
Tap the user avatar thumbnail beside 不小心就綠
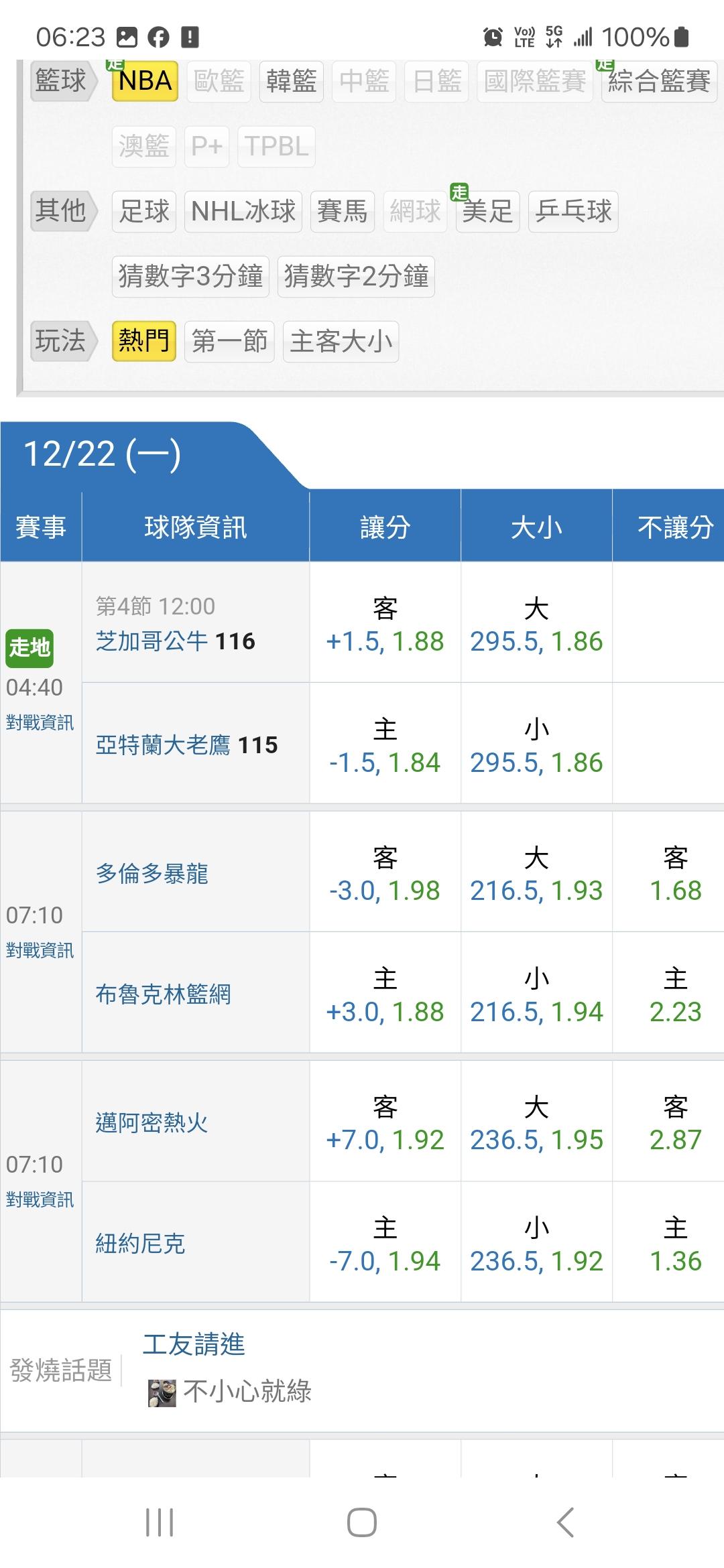tap(162, 1392)
